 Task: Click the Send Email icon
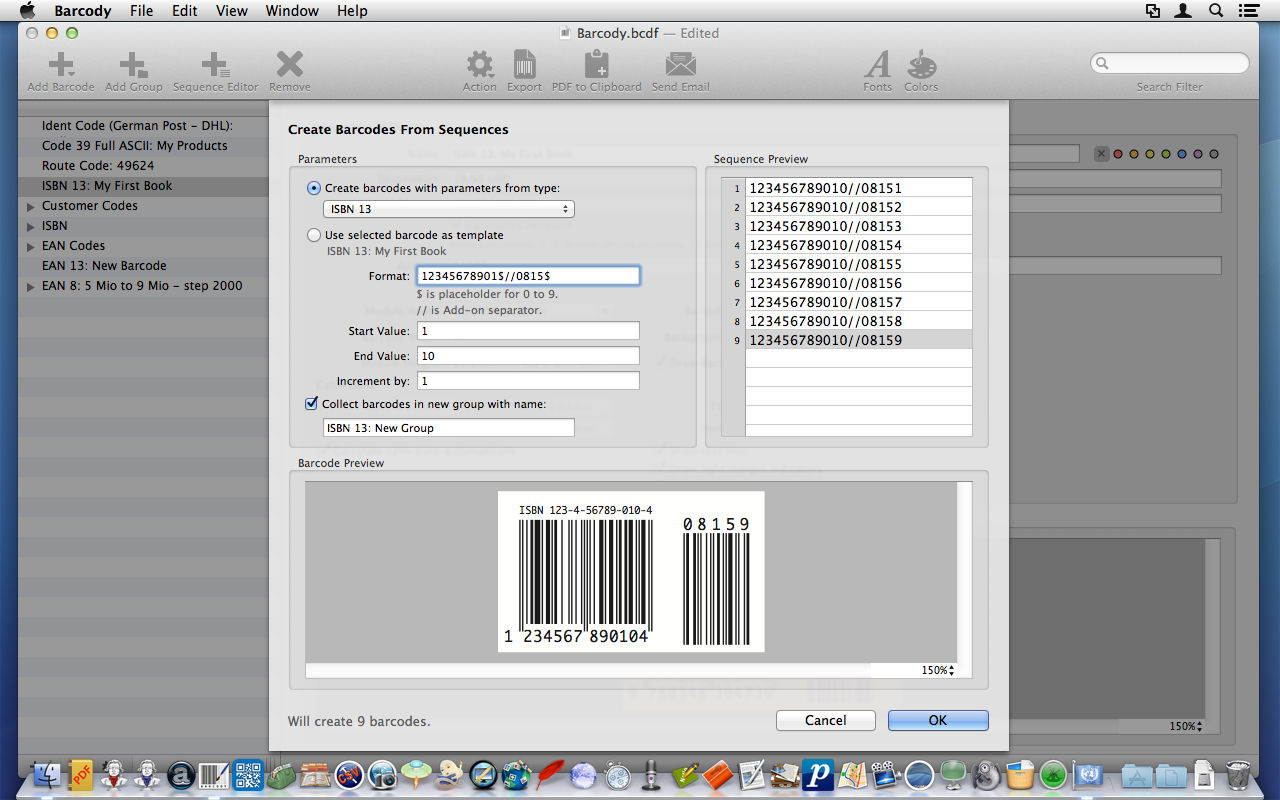(680, 65)
